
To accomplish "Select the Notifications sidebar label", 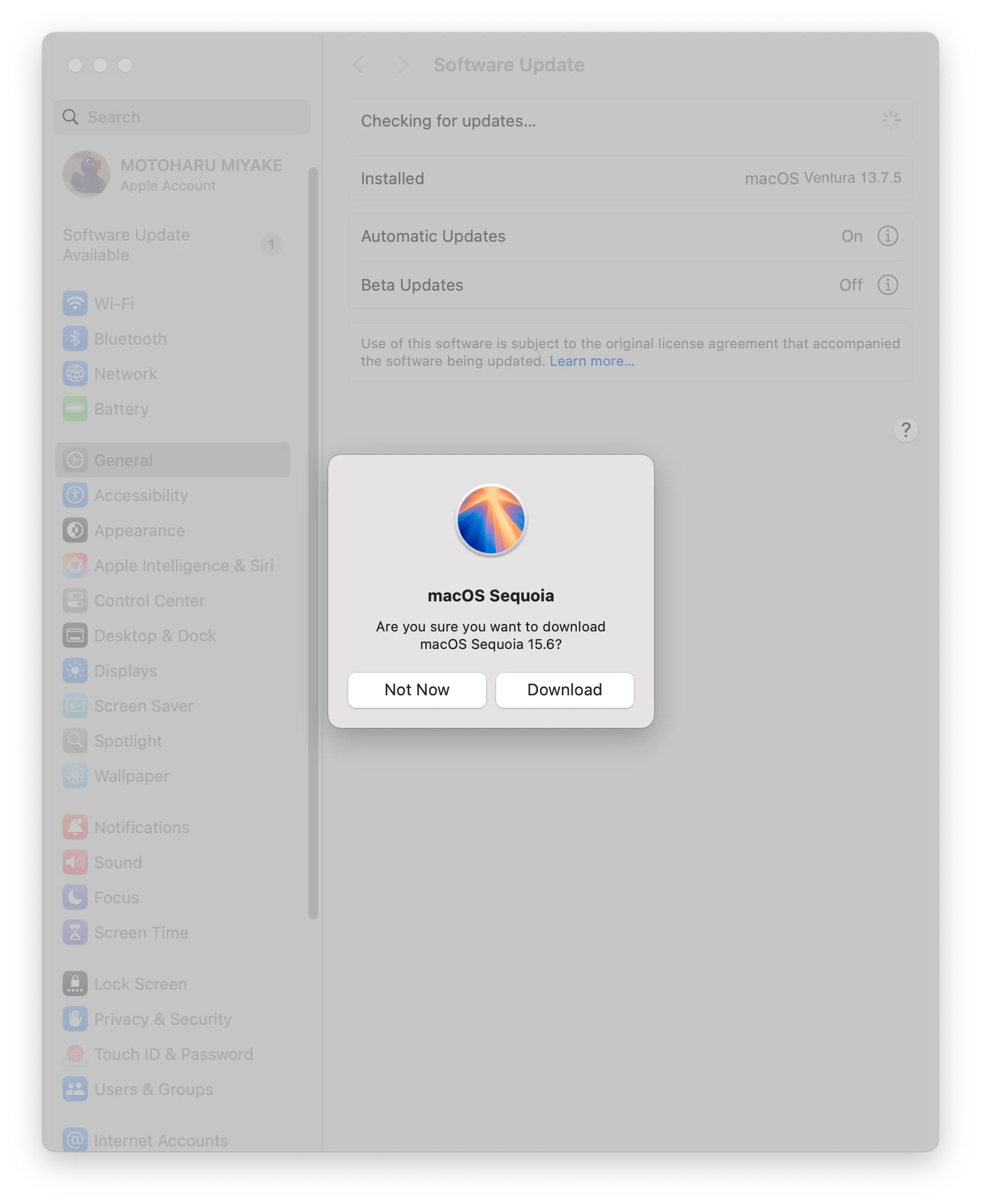I will pyautogui.click(x=142, y=828).
